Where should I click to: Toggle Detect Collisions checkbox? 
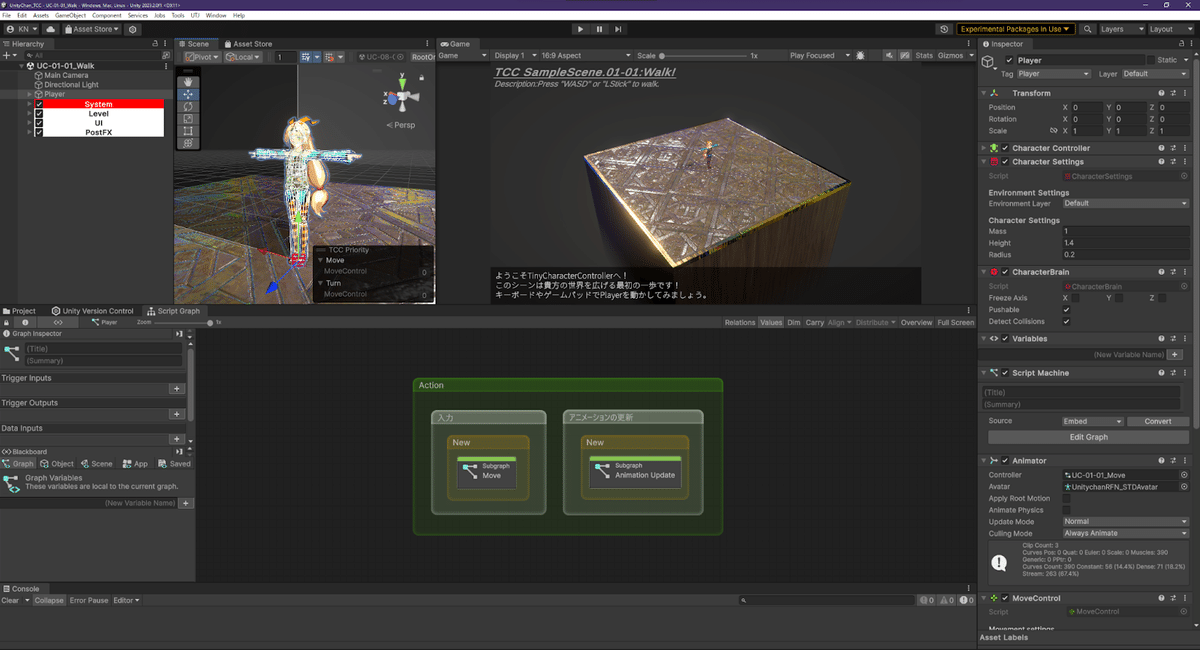coord(1067,322)
